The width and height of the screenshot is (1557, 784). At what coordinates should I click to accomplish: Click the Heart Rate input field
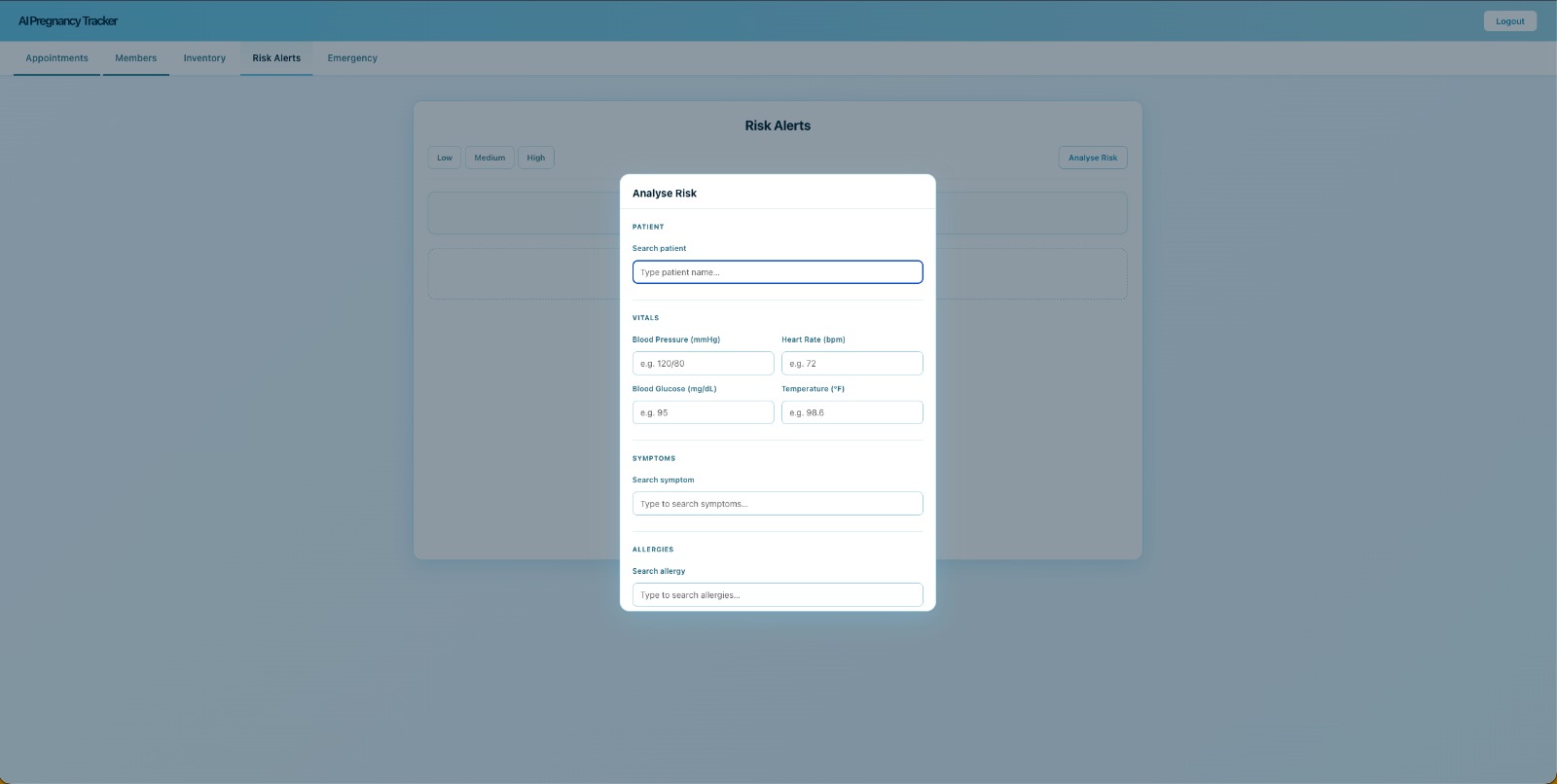coord(851,364)
